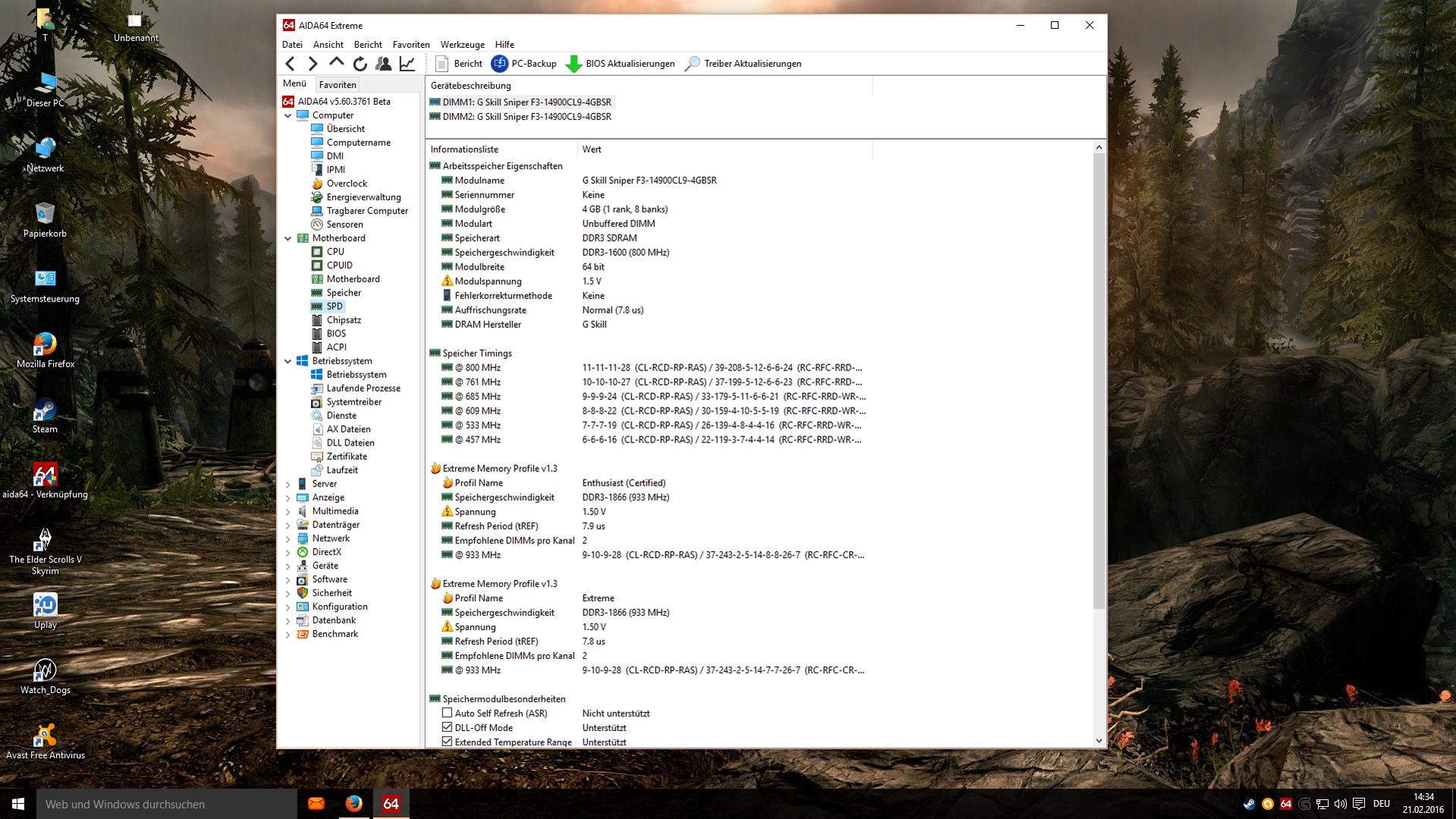Open the Favoriten menu in the menu bar
The height and width of the screenshot is (819, 1456).
[x=411, y=45]
